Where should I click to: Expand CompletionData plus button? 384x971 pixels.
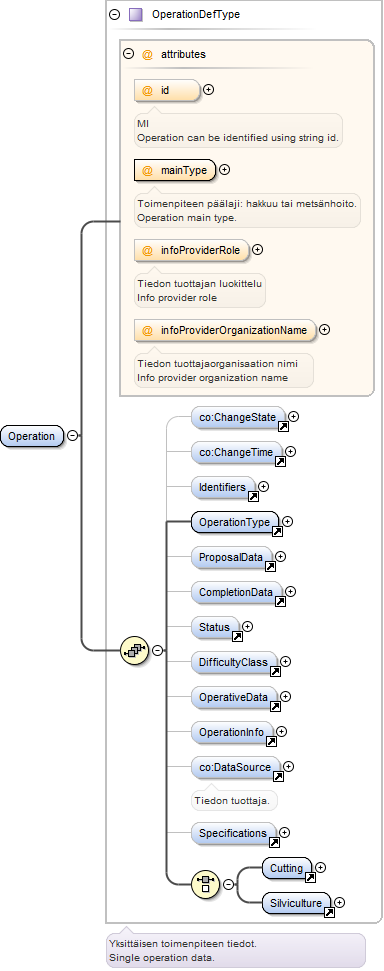click(x=290, y=591)
